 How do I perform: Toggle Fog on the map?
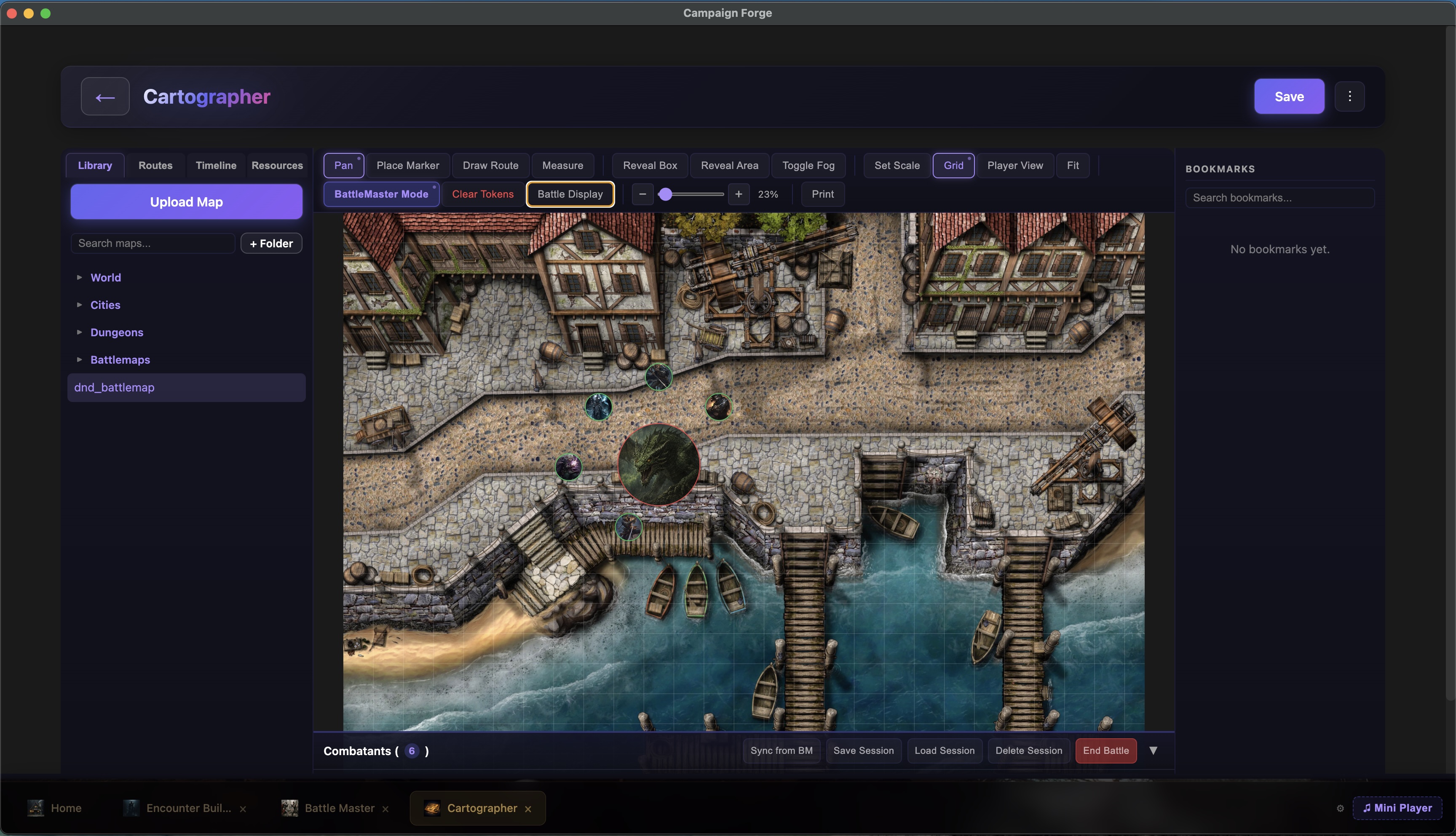[x=808, y=165]
